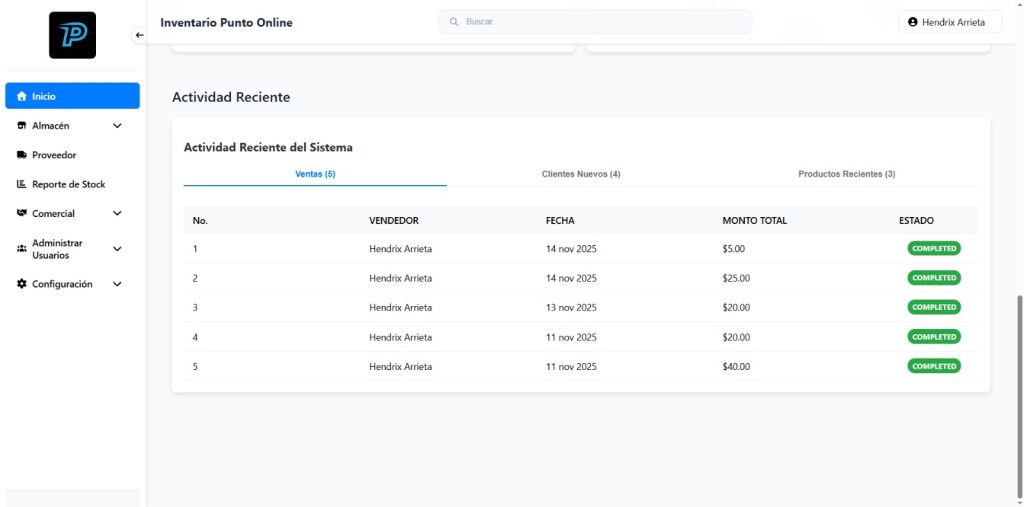Click the Comercial handshake icon
The width and height of the screenshot is (1024, 507).
tap(21, 213)
